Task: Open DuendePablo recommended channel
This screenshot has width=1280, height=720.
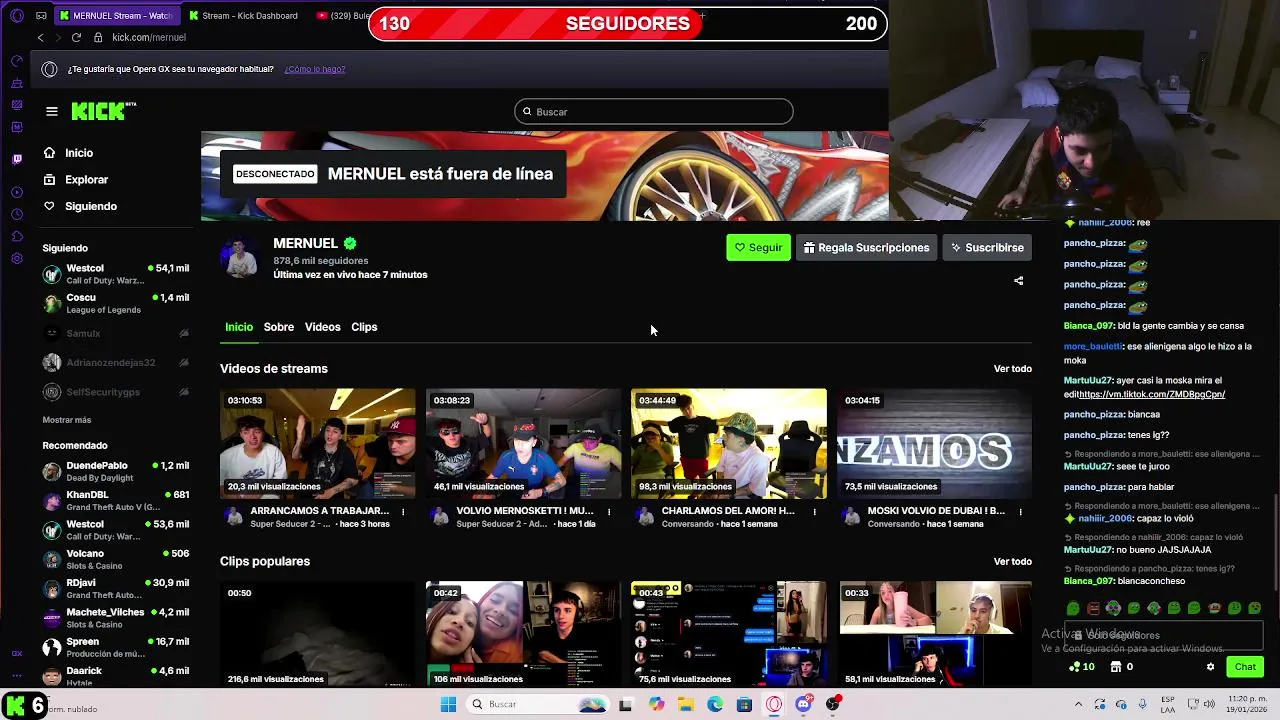Action: [x=116, y=471]
